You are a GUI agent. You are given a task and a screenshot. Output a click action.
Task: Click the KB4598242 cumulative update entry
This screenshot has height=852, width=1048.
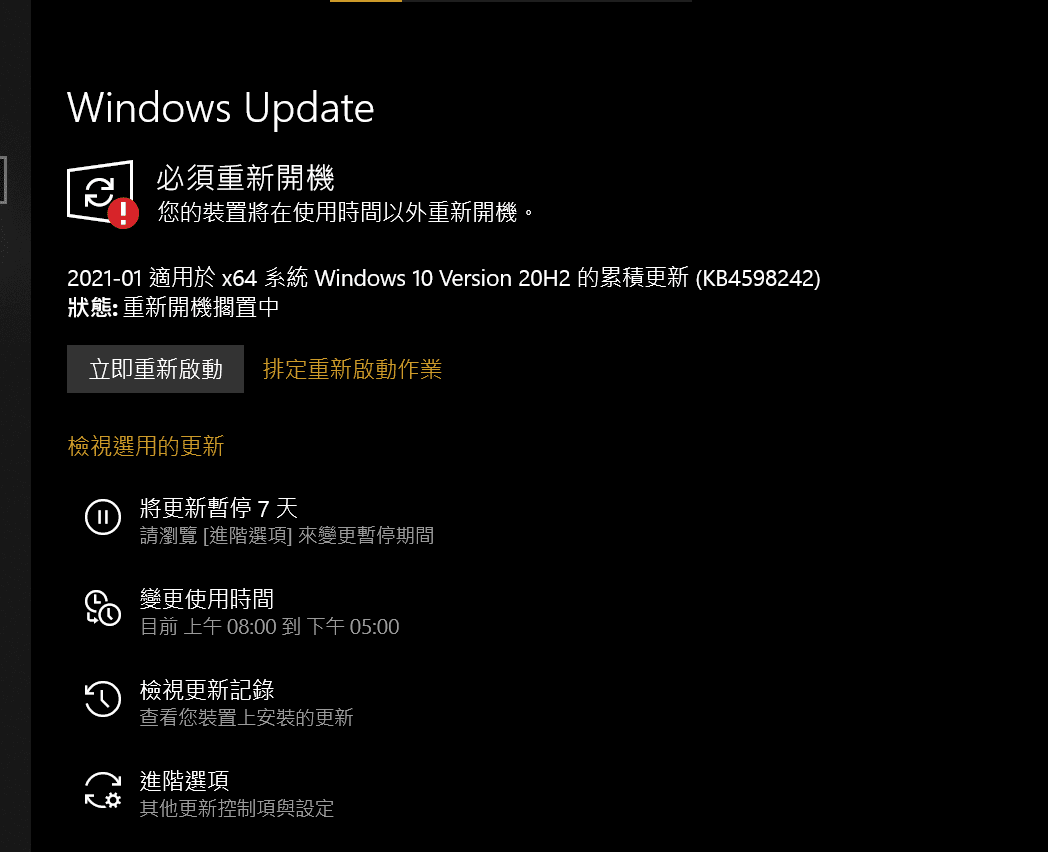point(444,277)
